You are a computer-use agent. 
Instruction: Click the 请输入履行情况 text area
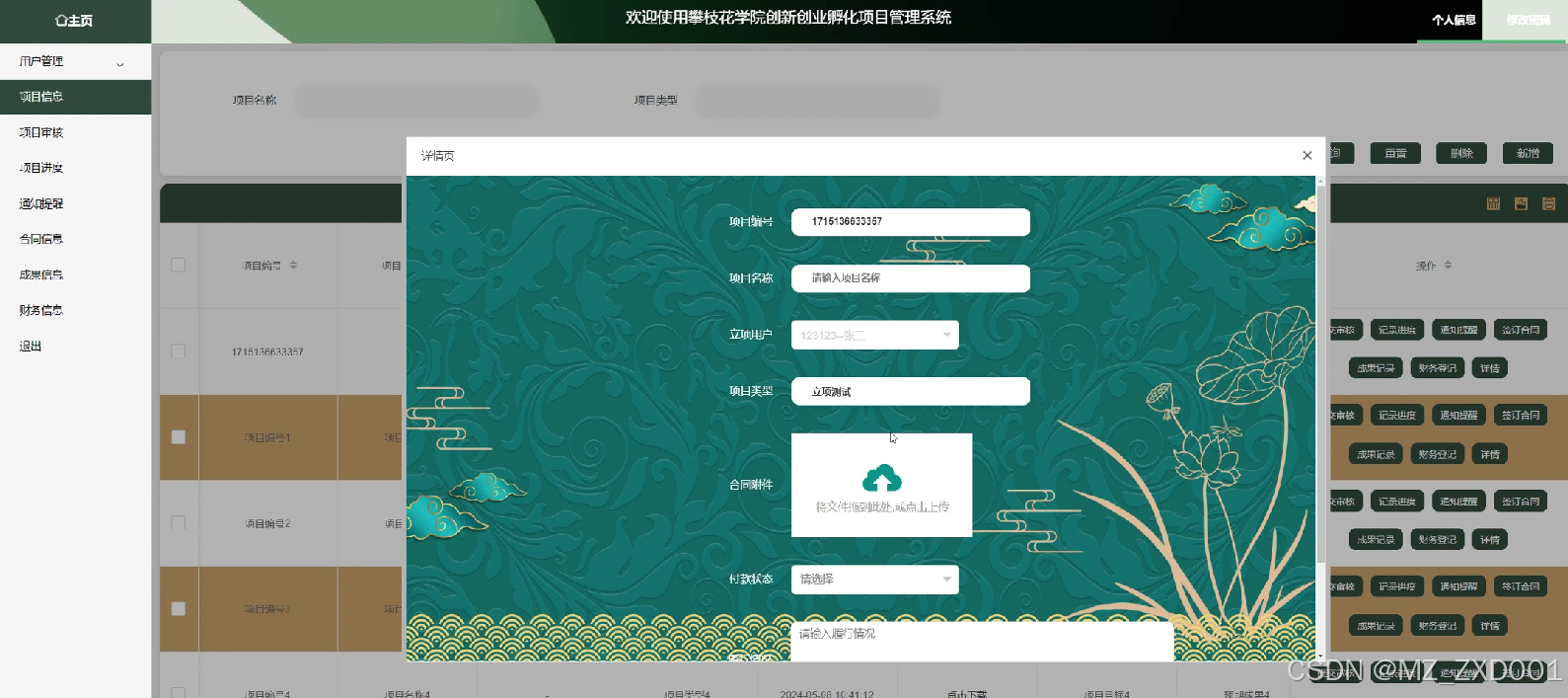click(x=982, y=641)
